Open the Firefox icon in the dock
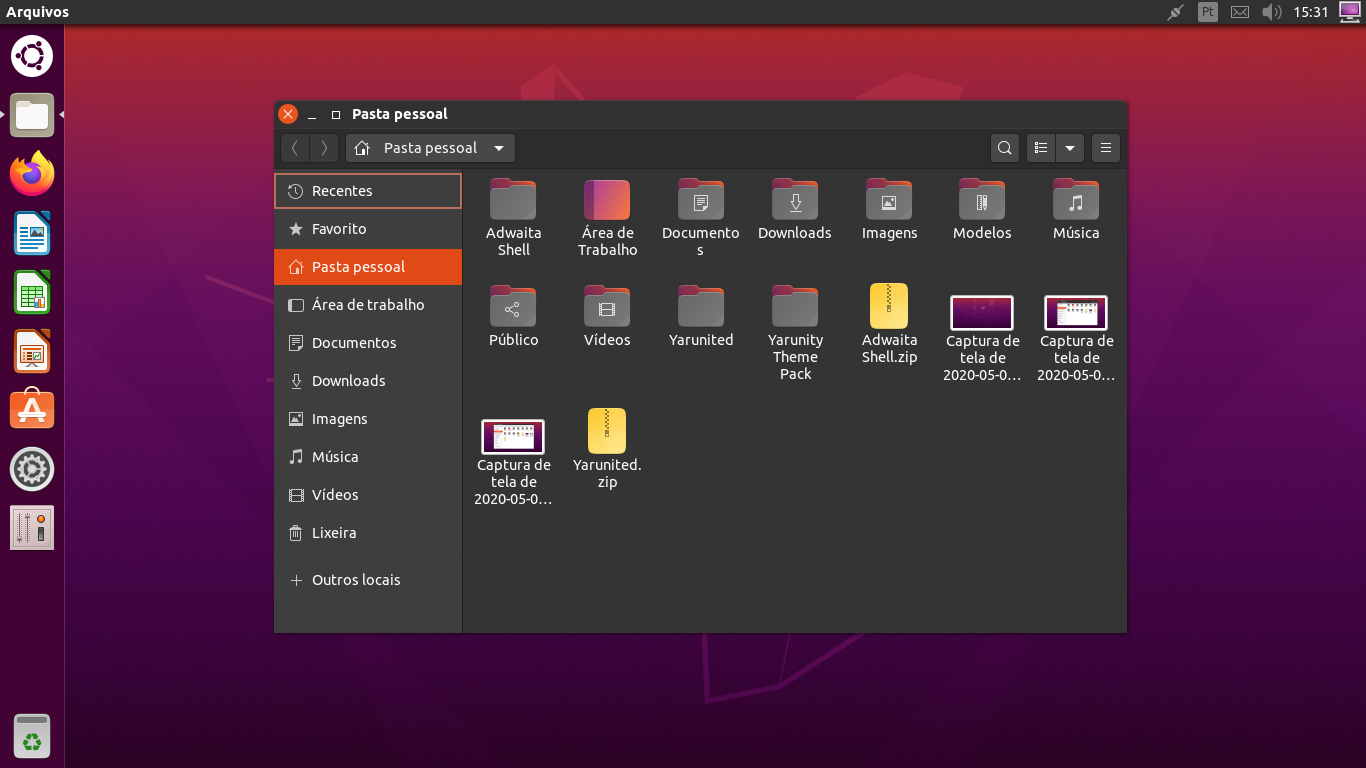This screenshot has width=1366, height=768. 31,172
